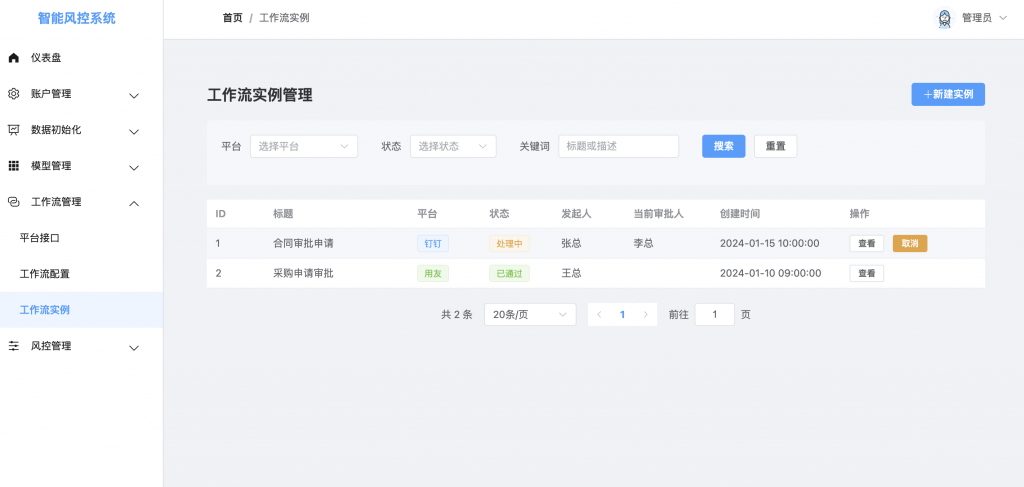This screenshot has height=487, width=1024.
Task: Expand the 数据初始化 submenu chevron
Action: (x=134, y=132)
